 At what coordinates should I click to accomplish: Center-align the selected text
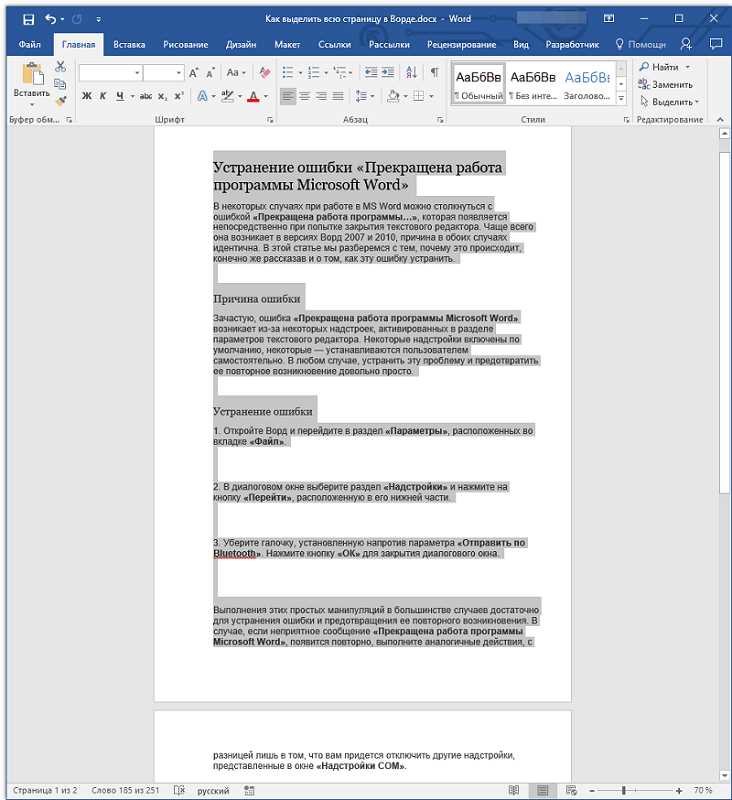pos(305,96)
